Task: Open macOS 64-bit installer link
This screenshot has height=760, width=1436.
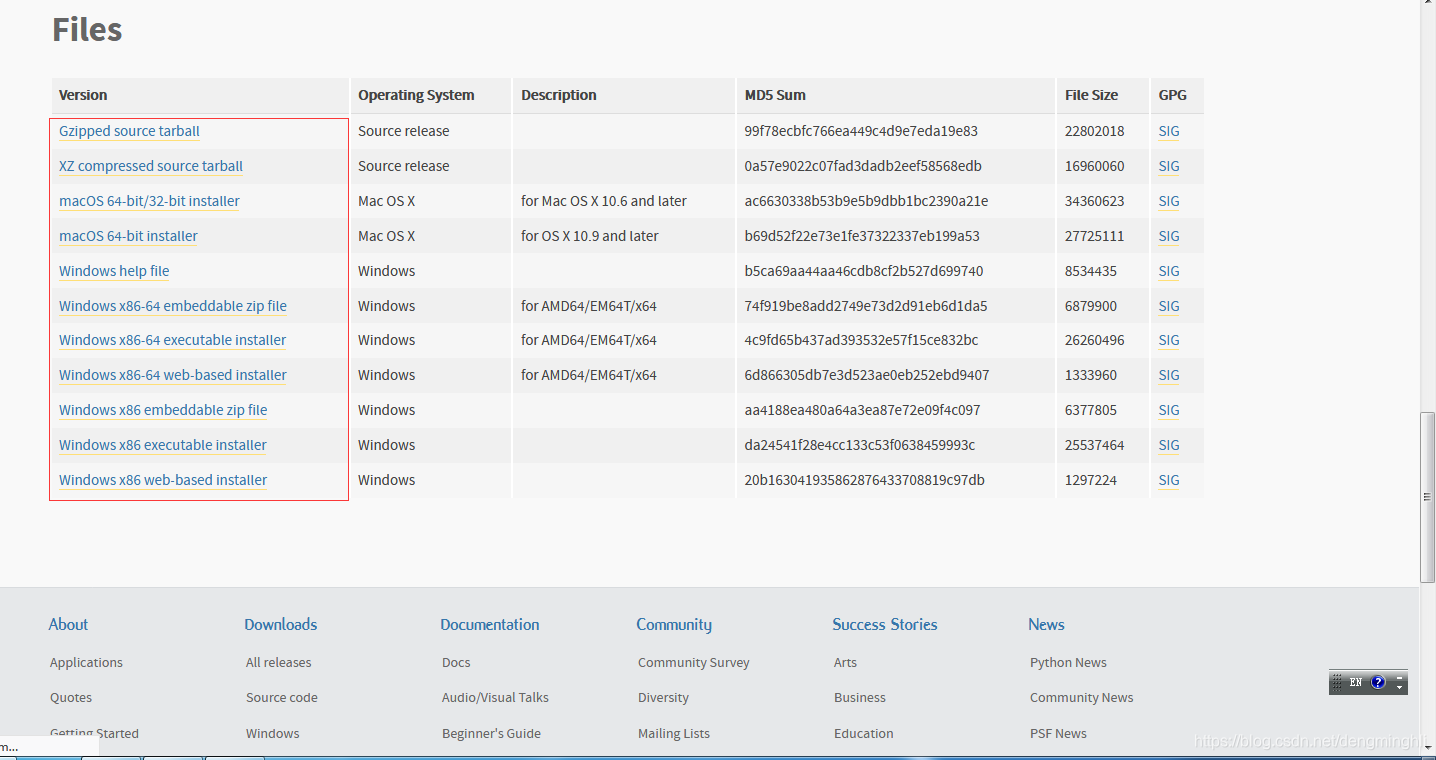Action: (x=128, y=236)
